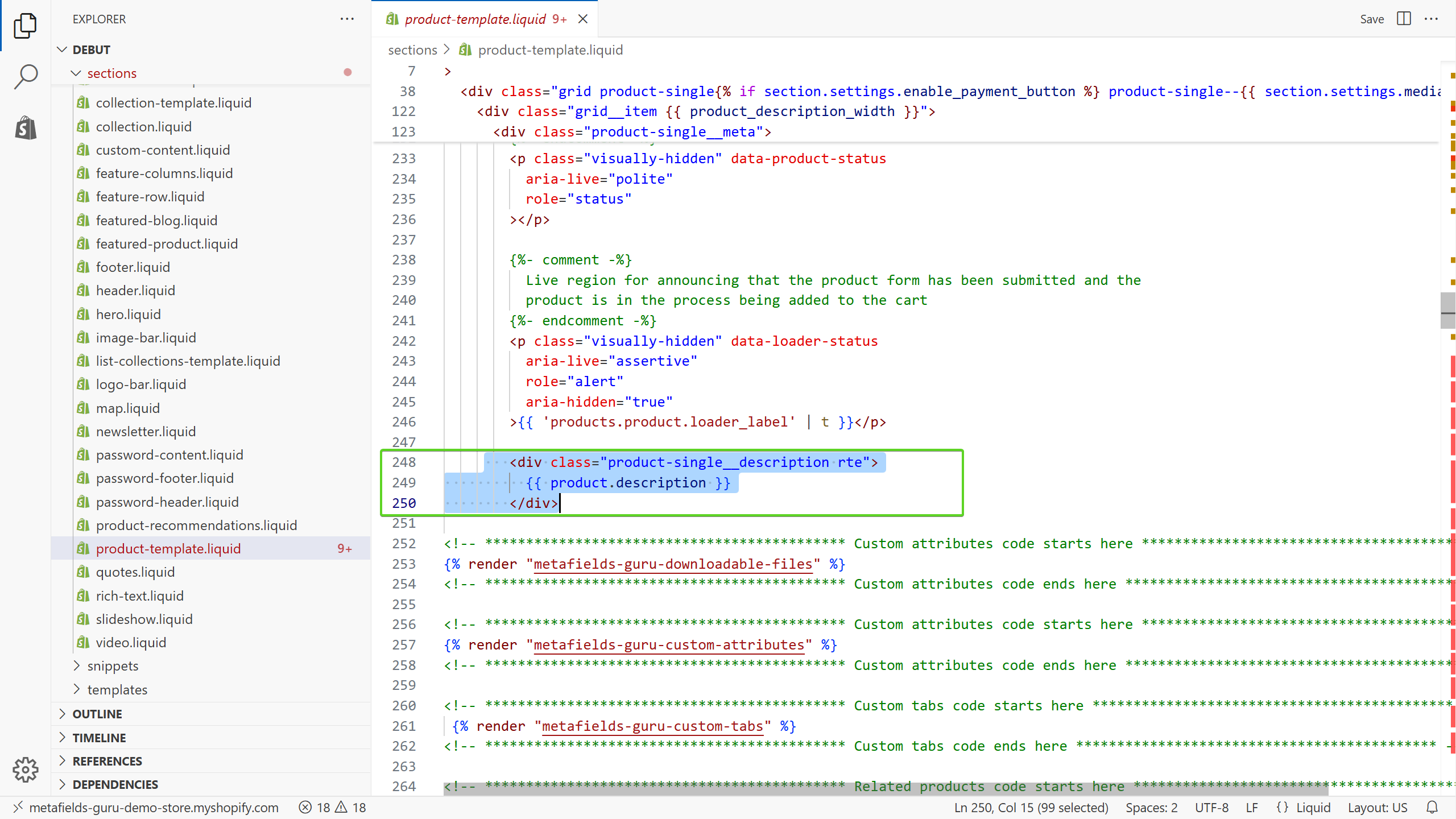Click the notifications bell icon
The width and height of the screenshot is (1456, 819).
tap(1432, 808)
